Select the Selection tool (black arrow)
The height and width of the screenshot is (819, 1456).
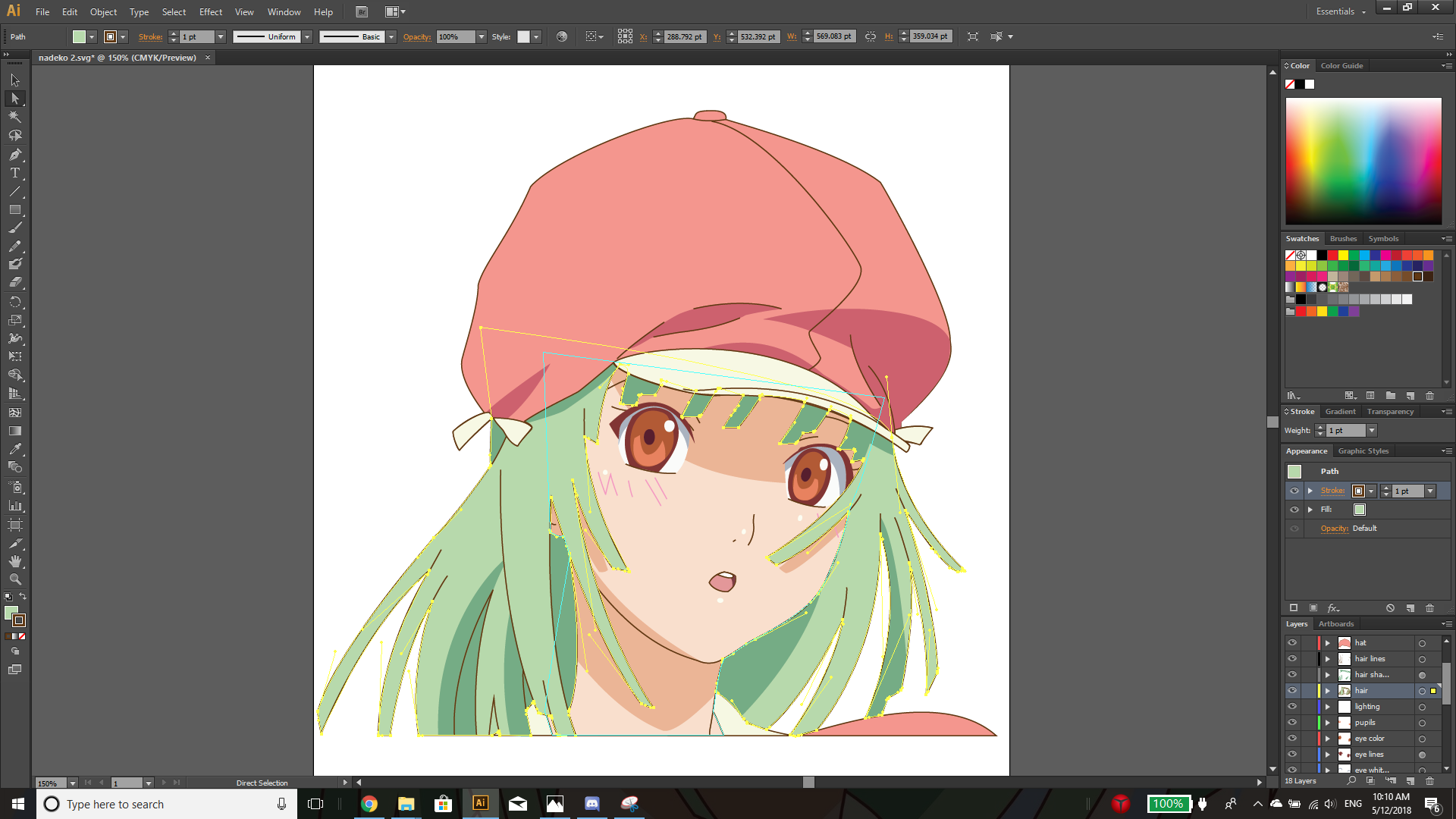[x=14, y=80]
